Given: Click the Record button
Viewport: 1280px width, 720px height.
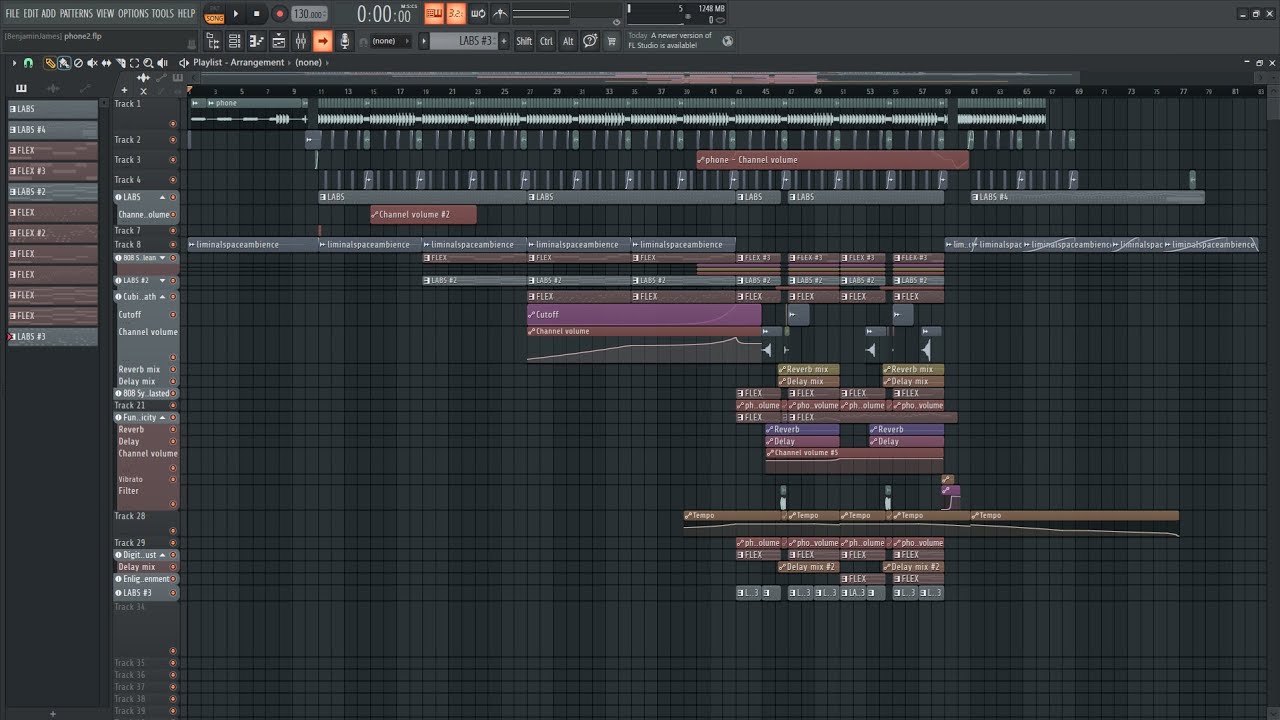Looking at the screenshot, I should [279, 14].
